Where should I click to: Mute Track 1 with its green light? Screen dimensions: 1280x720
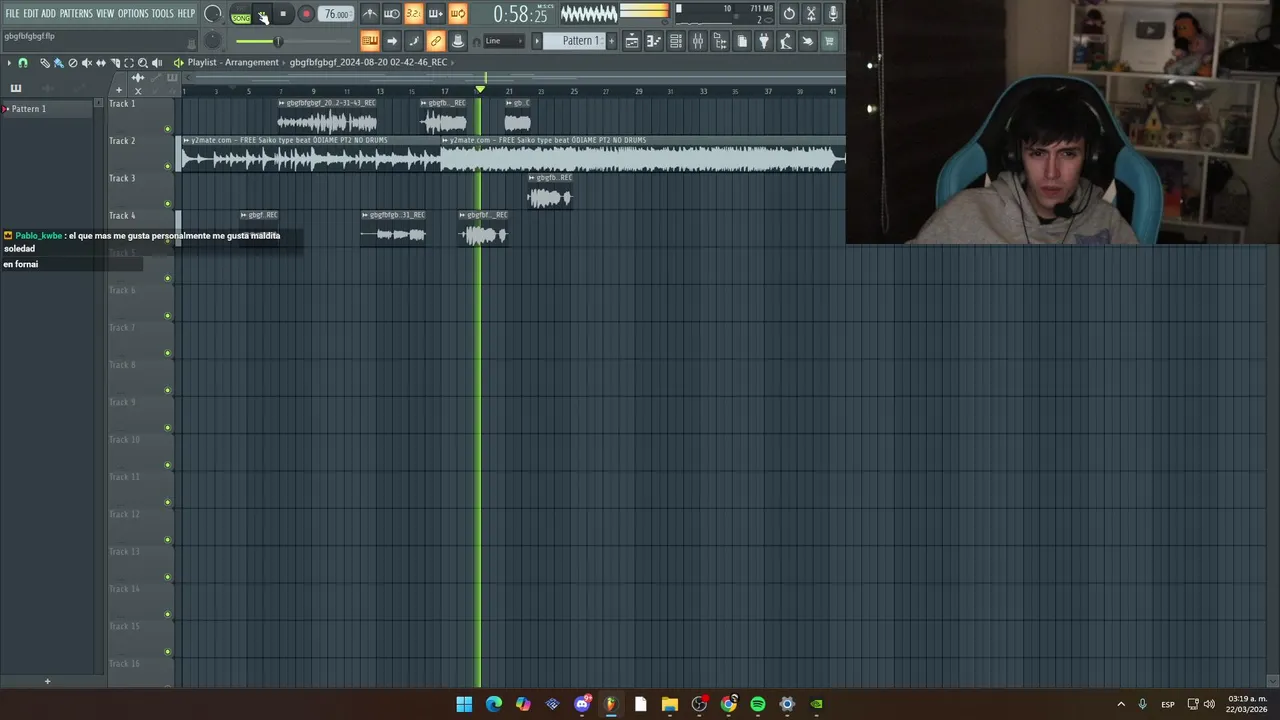168,129
